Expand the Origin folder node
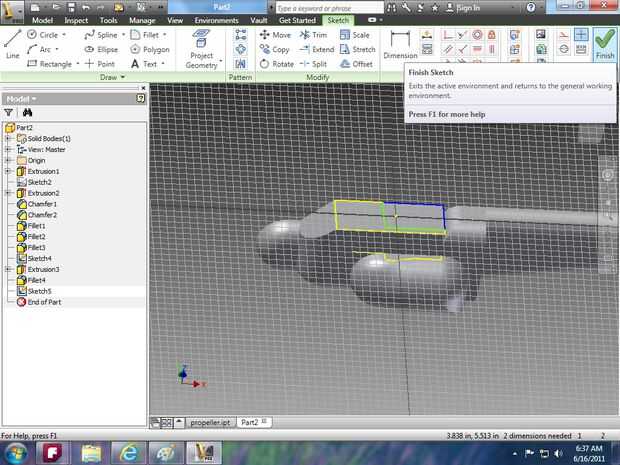Screen dimensions: 620x465 (x=8, y=160)
